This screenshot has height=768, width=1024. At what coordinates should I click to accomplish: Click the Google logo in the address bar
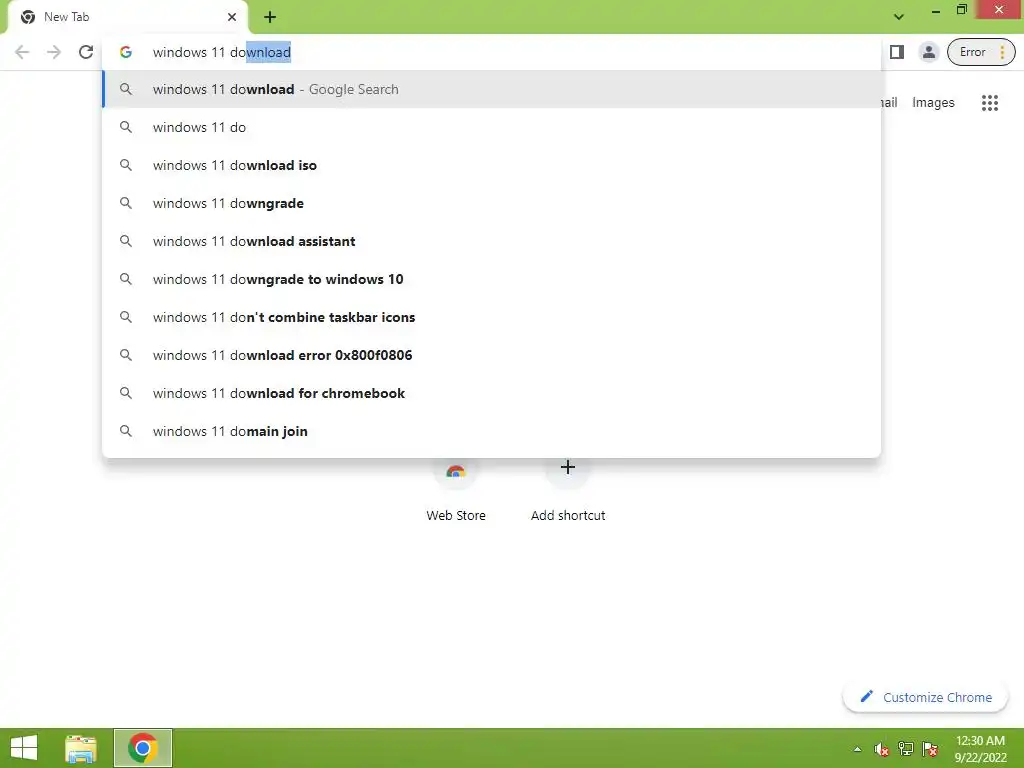point(125,52)
